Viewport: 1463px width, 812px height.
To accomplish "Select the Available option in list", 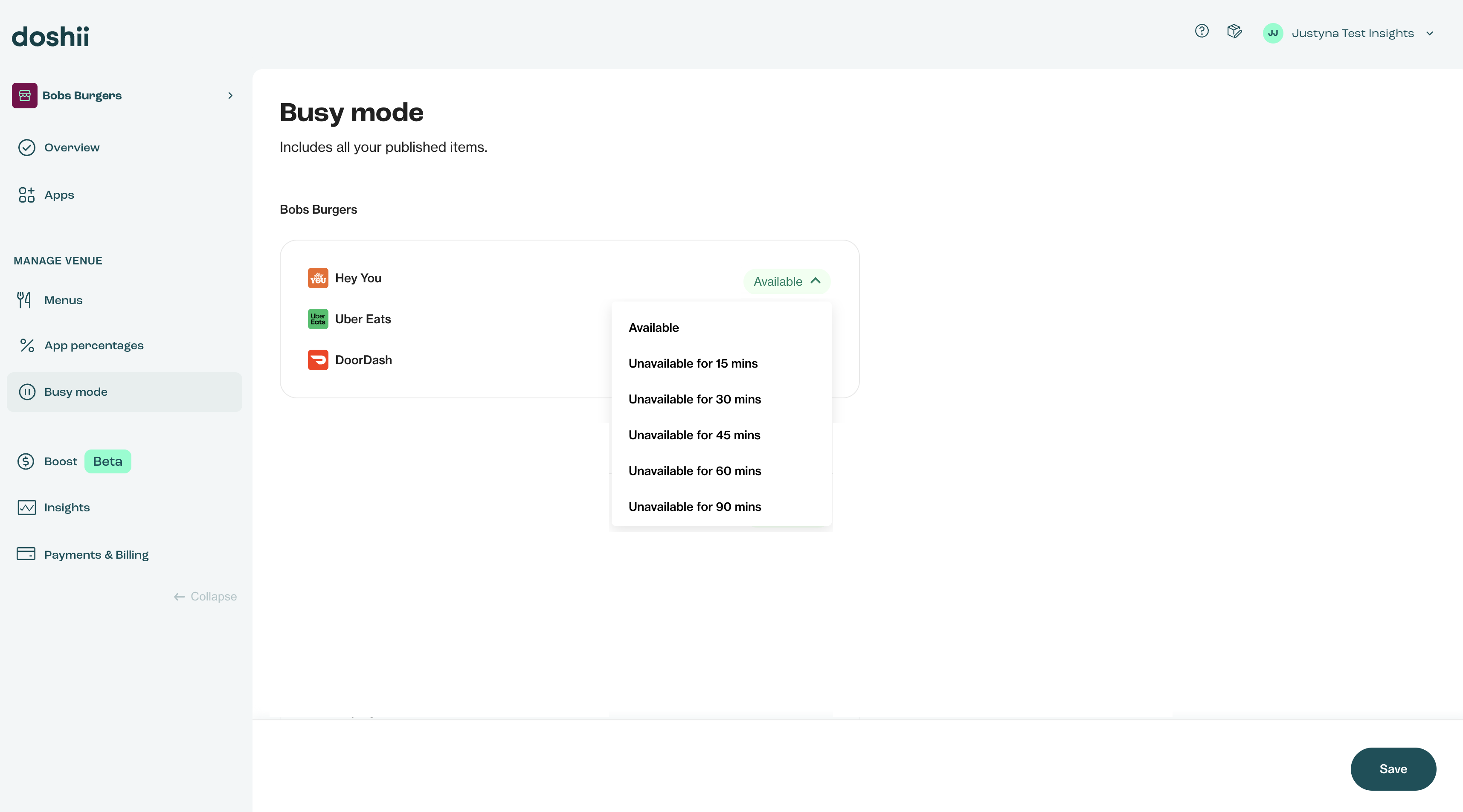I will (654, 328).
